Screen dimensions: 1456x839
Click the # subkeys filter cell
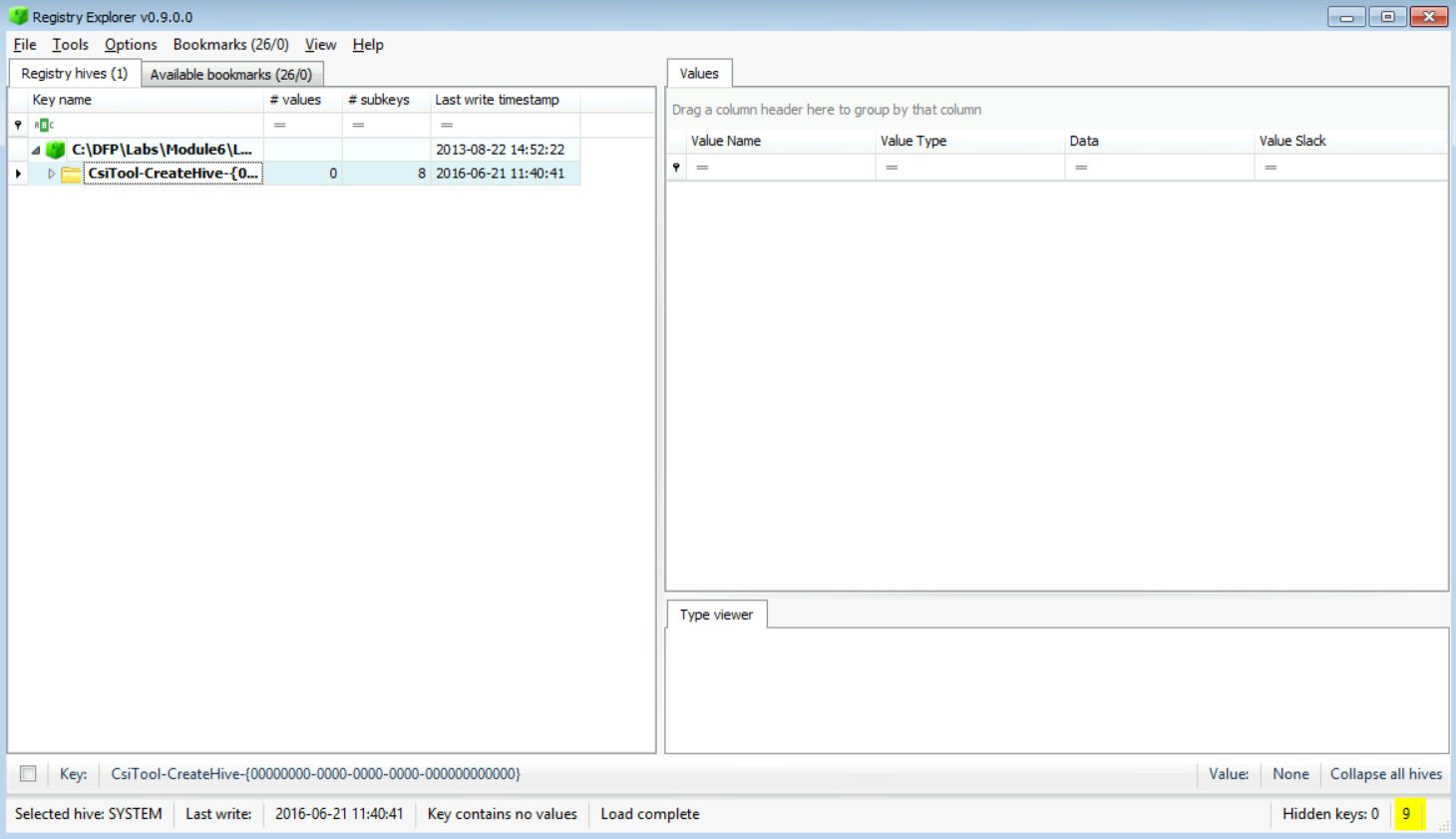(x=386, y=125)
